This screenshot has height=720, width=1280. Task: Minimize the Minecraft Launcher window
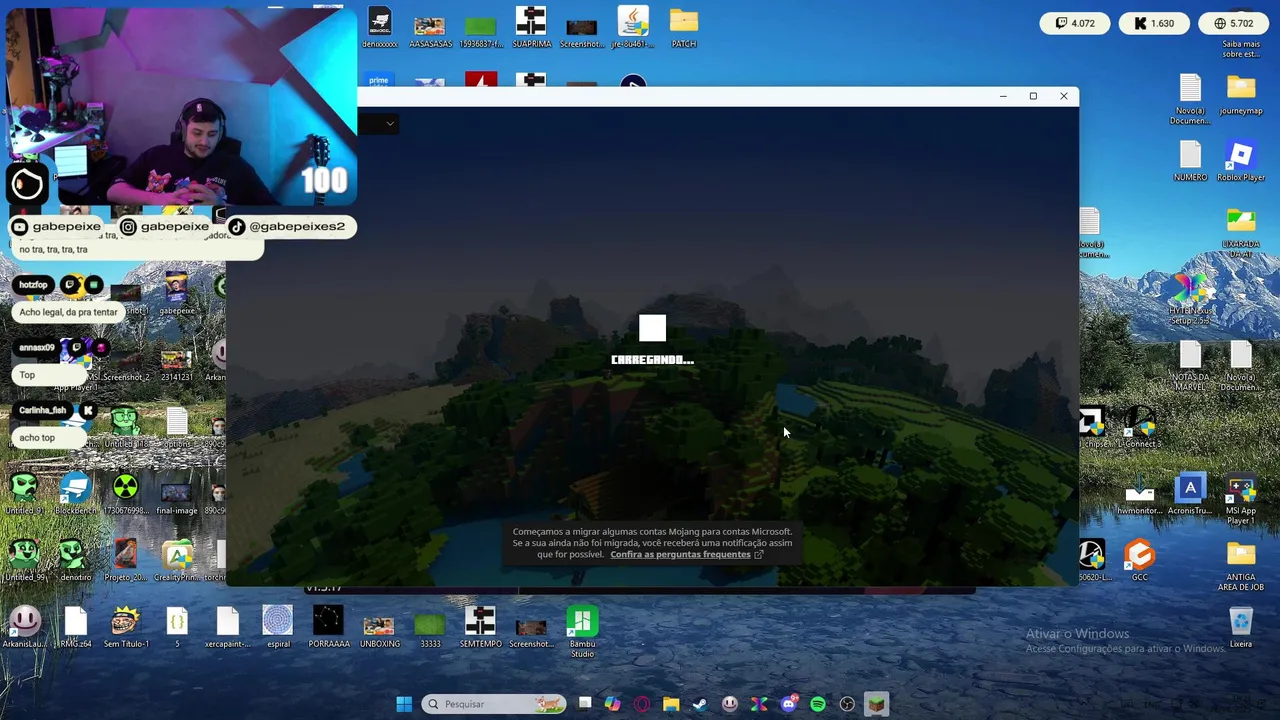click(1003, 96)
